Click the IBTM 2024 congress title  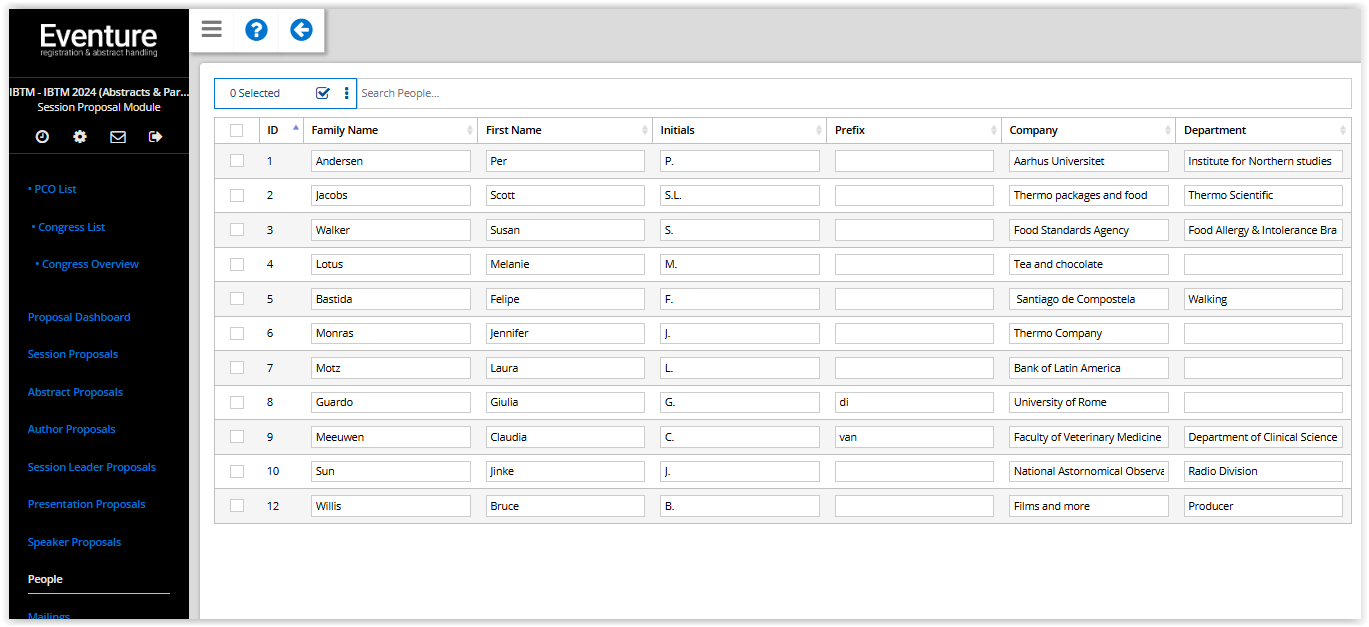coord(99,92)
